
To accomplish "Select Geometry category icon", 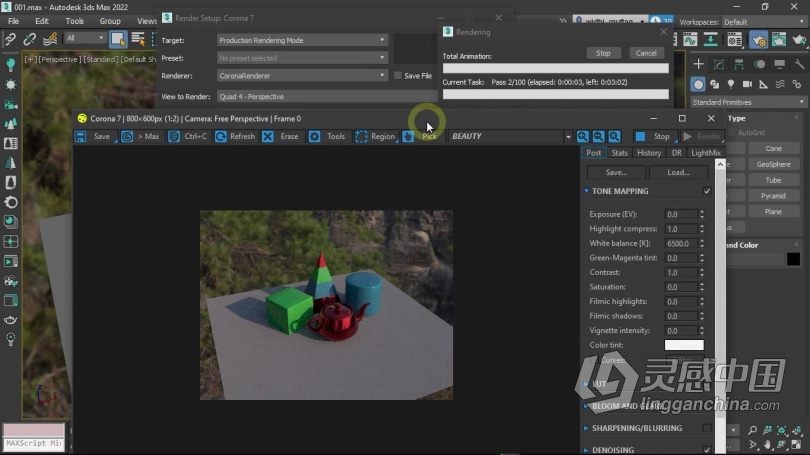I will click(x=698, y=84).
